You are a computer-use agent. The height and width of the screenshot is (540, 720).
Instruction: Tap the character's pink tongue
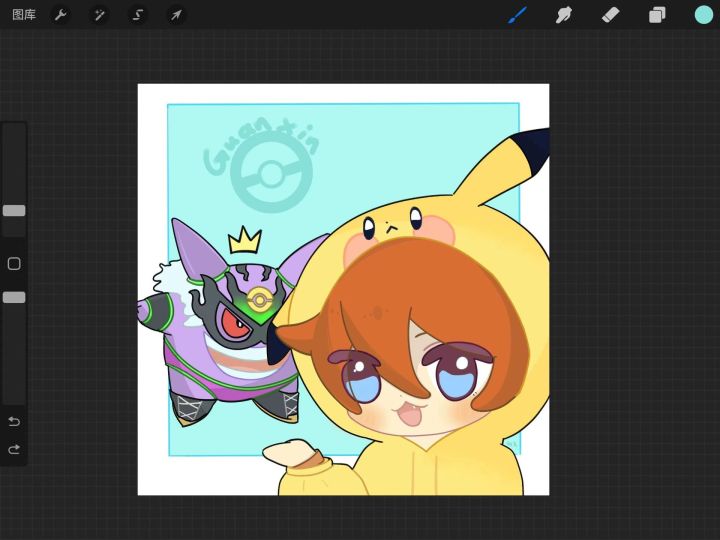click(412, 420)
